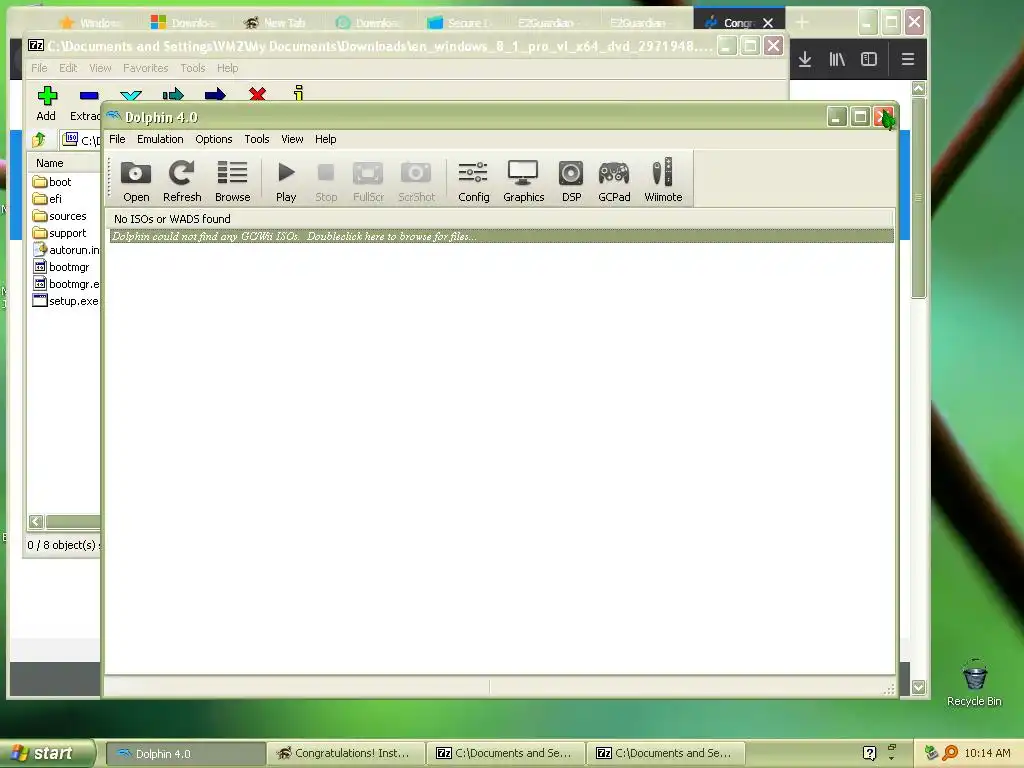Click the Windows start button
Image resolution: width=1024 pixels, height=768 pixels.
pos(47,753)
